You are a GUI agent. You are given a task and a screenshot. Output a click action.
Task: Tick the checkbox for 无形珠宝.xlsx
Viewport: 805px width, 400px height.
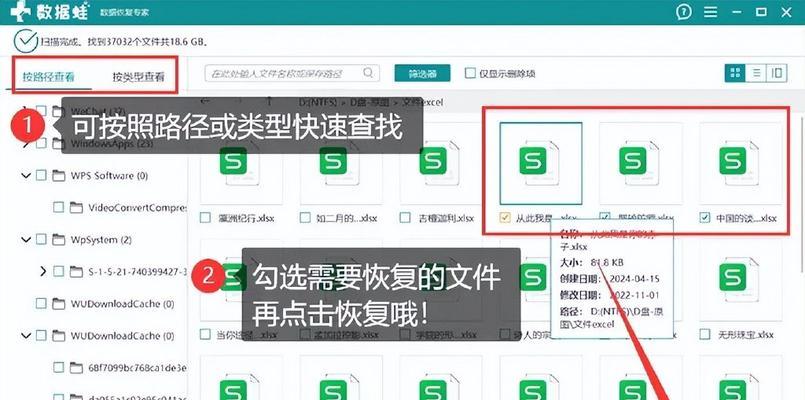click(x=705, y=335)
